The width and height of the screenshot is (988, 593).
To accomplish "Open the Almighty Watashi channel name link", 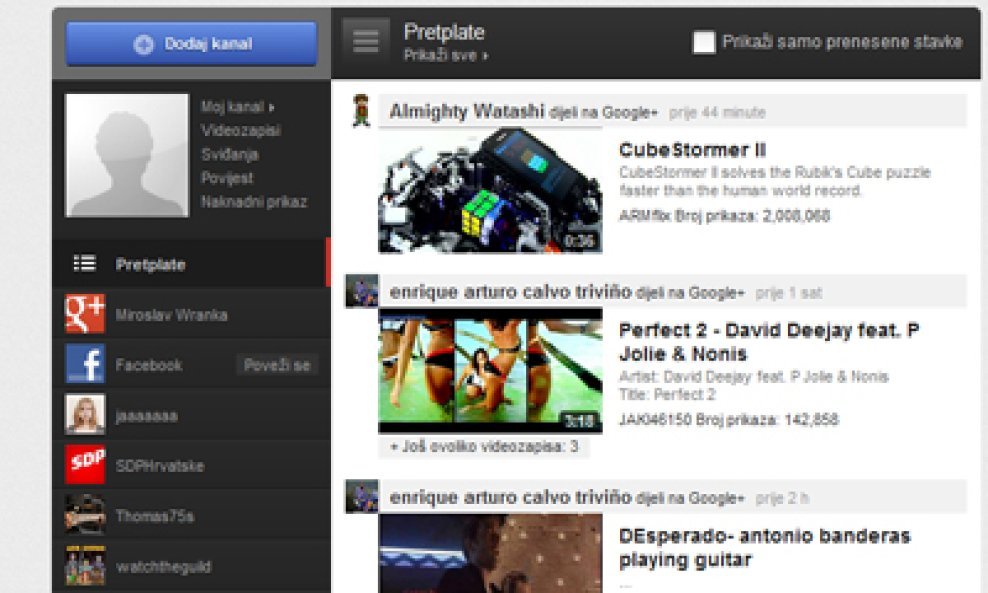I will 466,112.
